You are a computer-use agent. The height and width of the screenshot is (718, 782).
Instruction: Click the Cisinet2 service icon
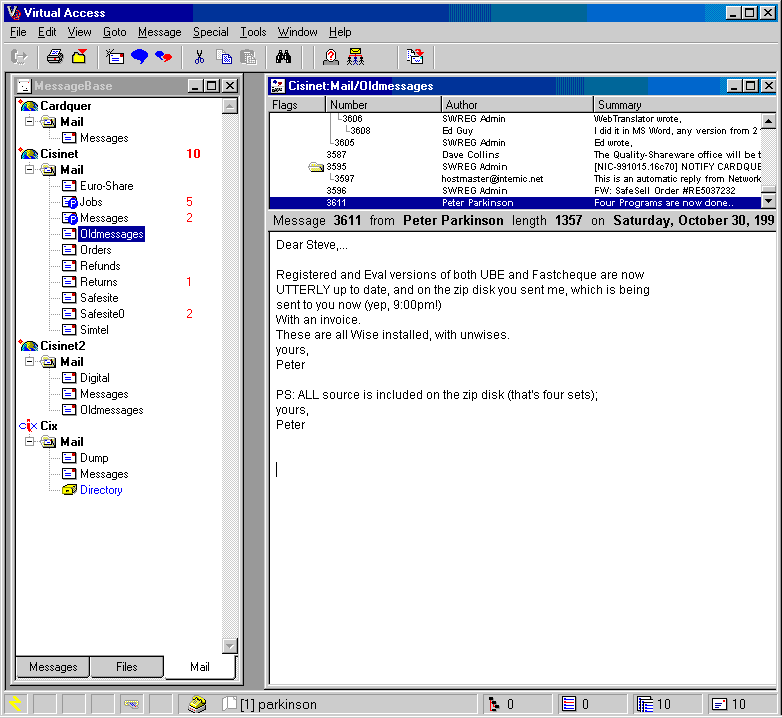[x=28, y=346]
